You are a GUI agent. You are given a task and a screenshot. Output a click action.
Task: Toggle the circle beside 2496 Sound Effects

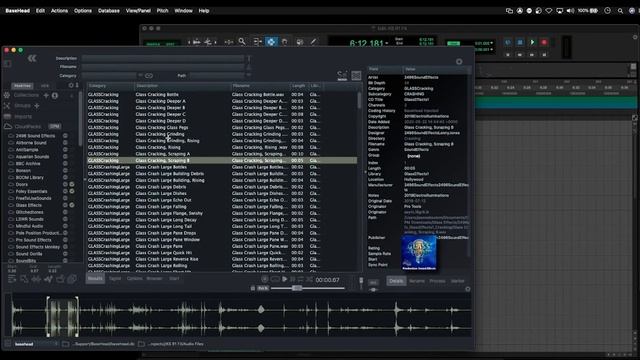pyautogui.click(x=65, y=136)
